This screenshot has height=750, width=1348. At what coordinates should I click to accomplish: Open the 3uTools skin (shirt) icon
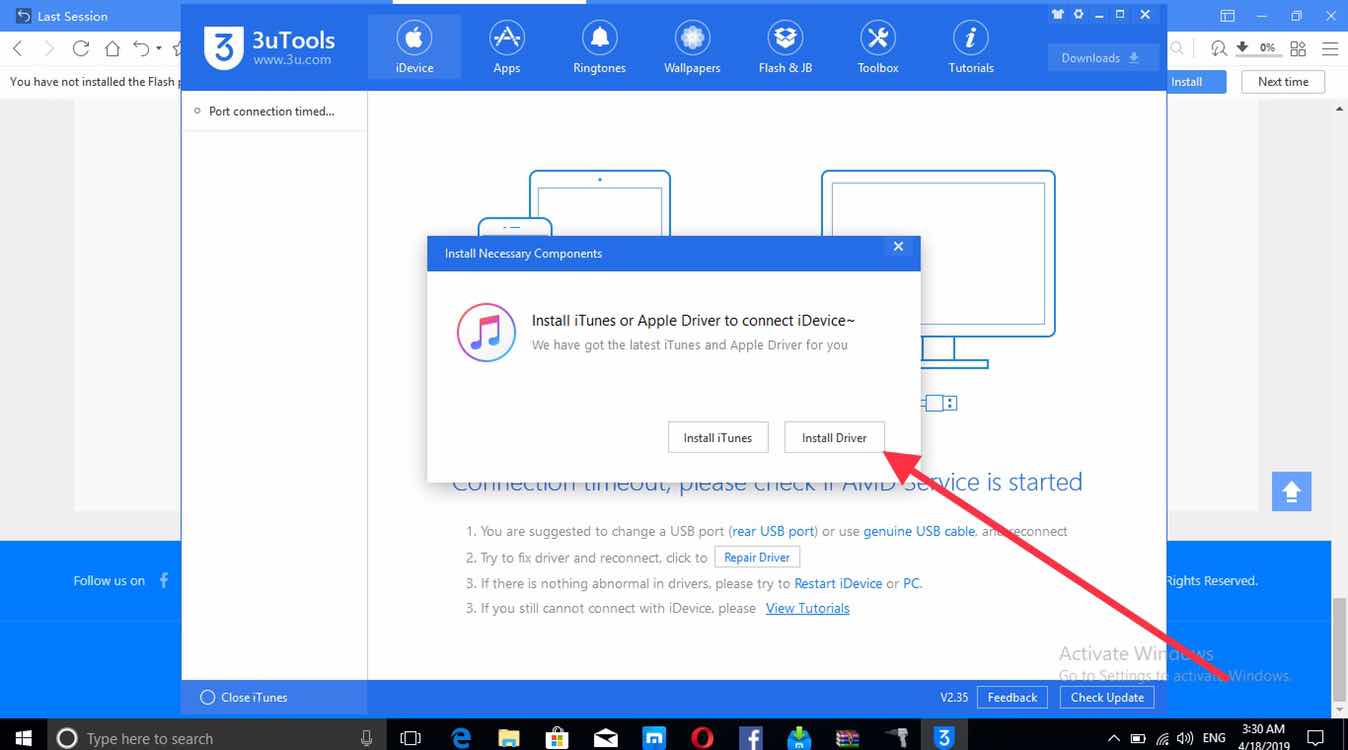[1058, 15]
